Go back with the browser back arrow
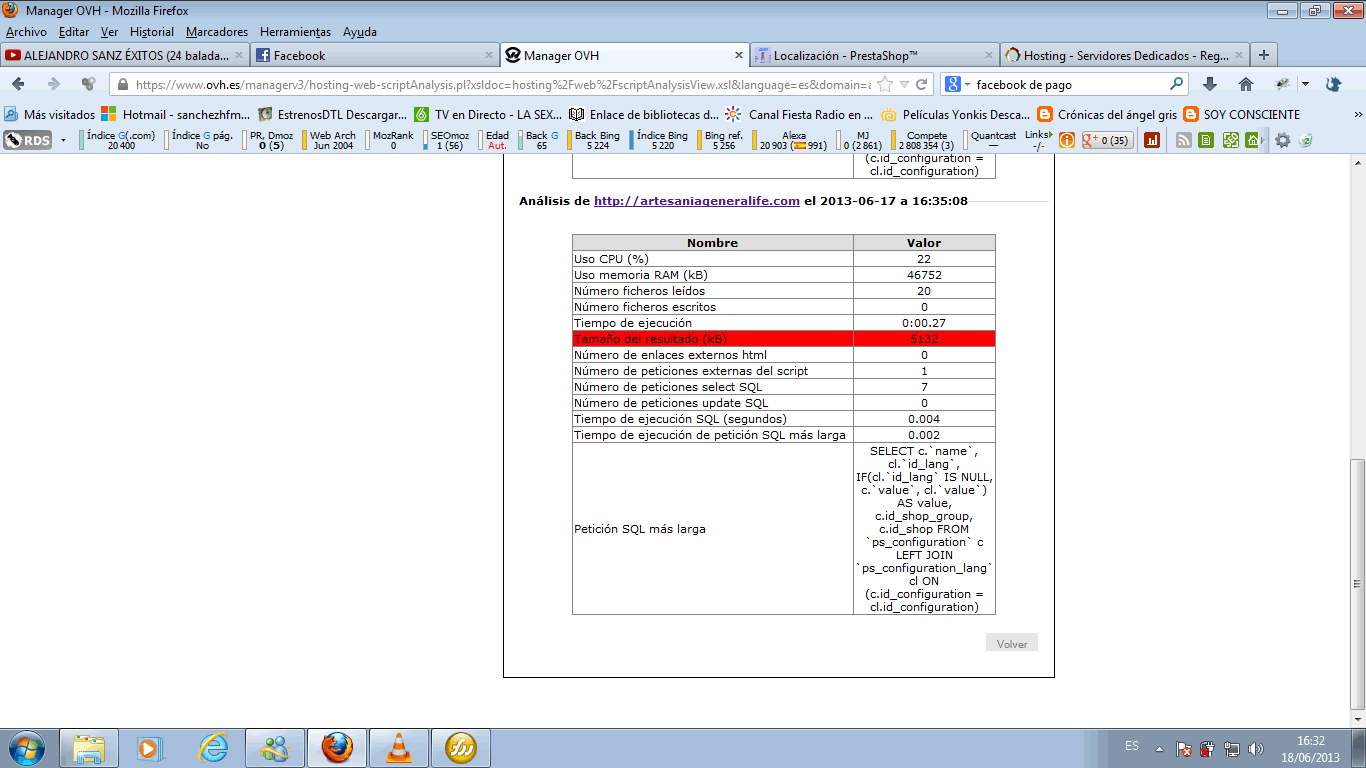Image resolution: width=1366 pixels, height=768 pixels. (x=18, y=84)
